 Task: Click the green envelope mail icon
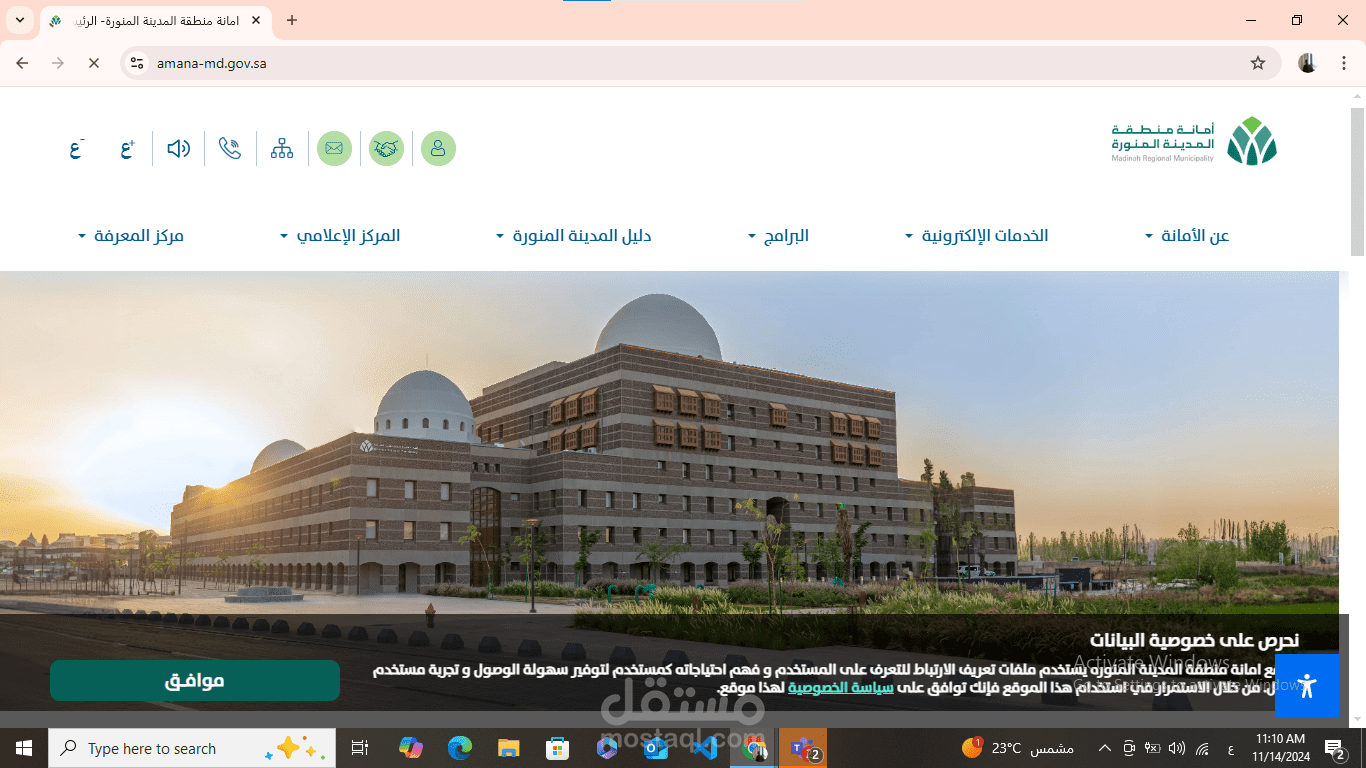tap(334, 149)
